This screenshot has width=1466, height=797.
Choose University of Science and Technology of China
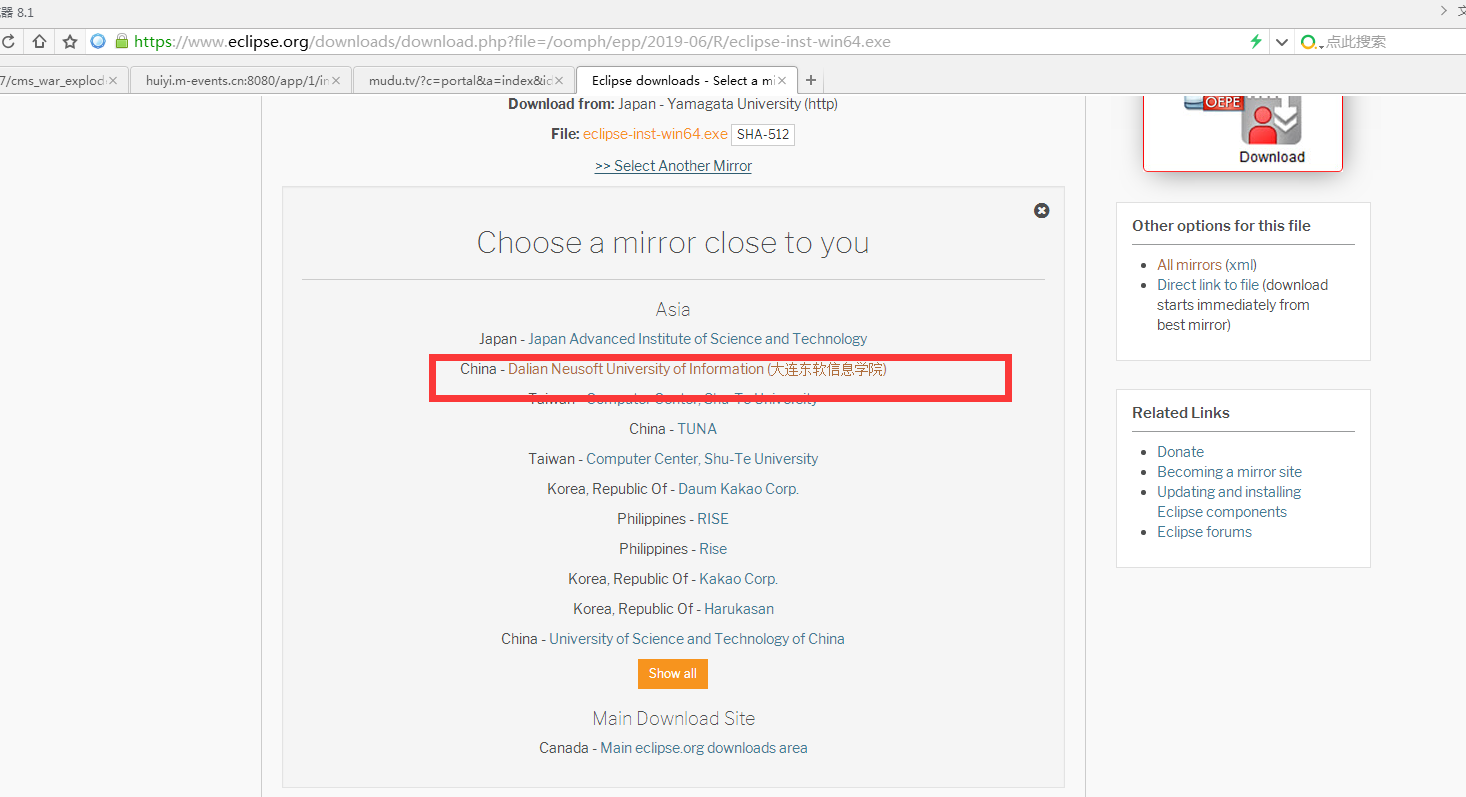(697, 639)
